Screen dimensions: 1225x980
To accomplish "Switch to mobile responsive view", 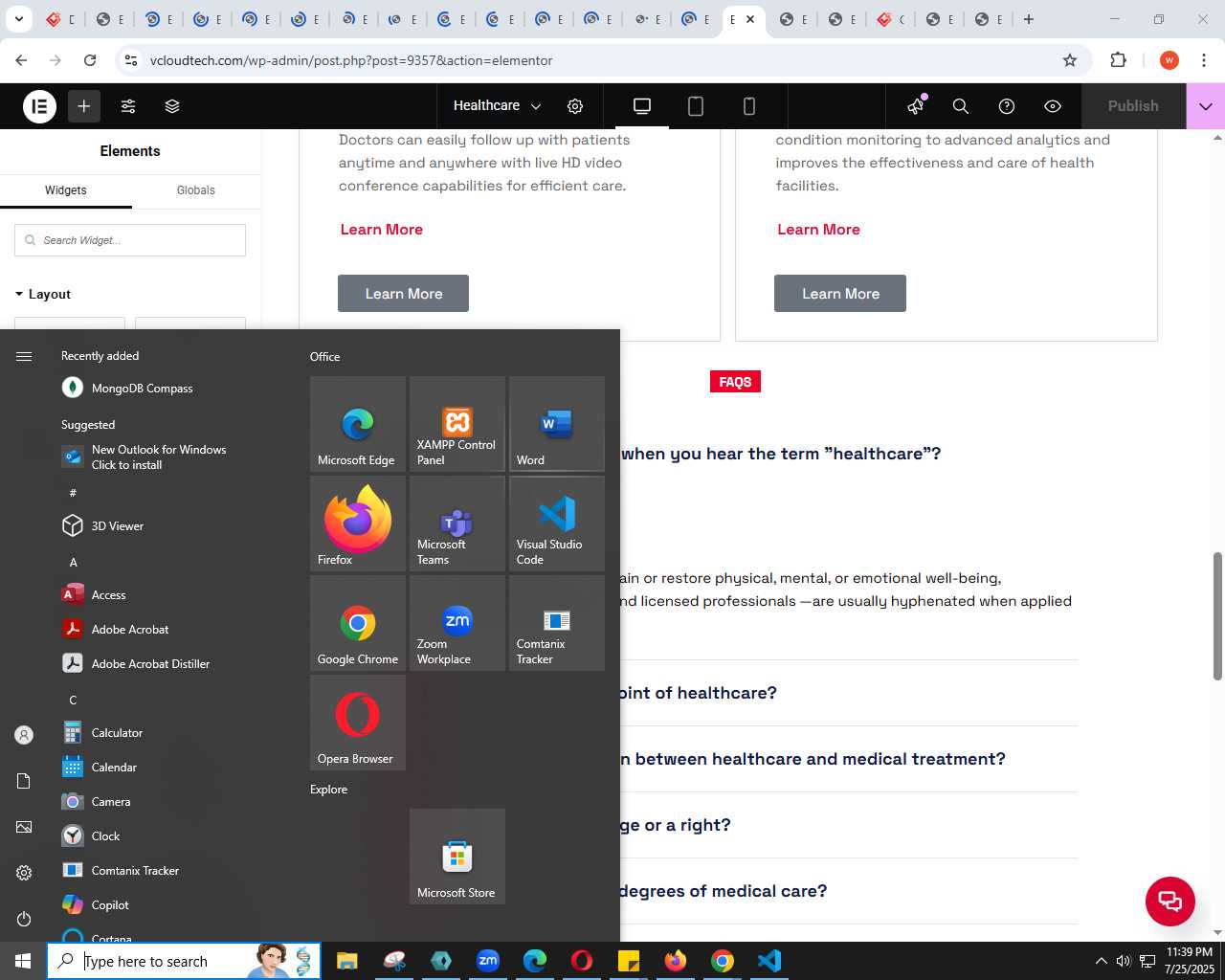I will tap(749, 106).
